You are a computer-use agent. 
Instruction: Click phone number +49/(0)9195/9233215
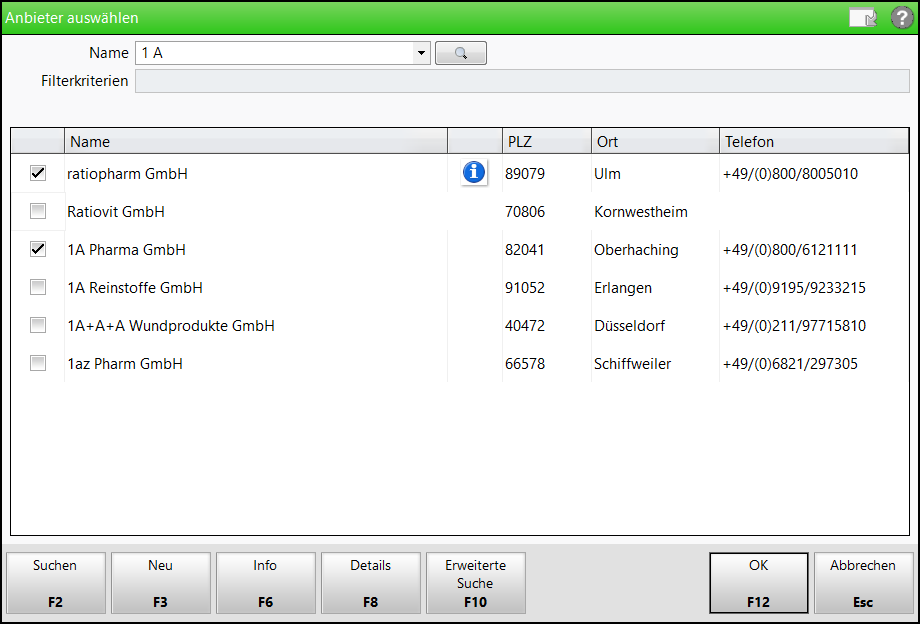click(794, 289)
